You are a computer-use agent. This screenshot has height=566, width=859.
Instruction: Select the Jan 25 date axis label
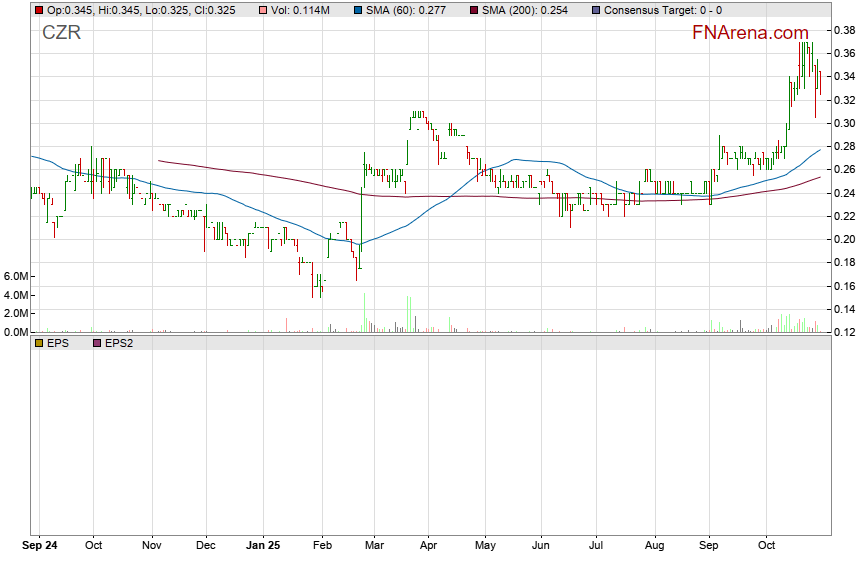263,547
